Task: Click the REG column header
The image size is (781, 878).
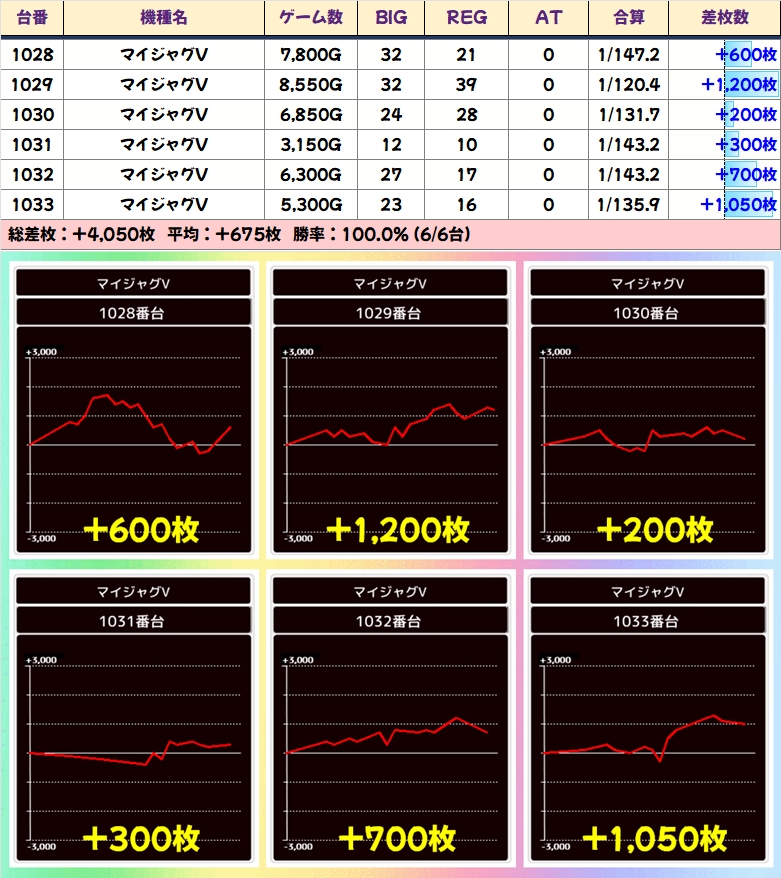Action: tap(465, 18)
